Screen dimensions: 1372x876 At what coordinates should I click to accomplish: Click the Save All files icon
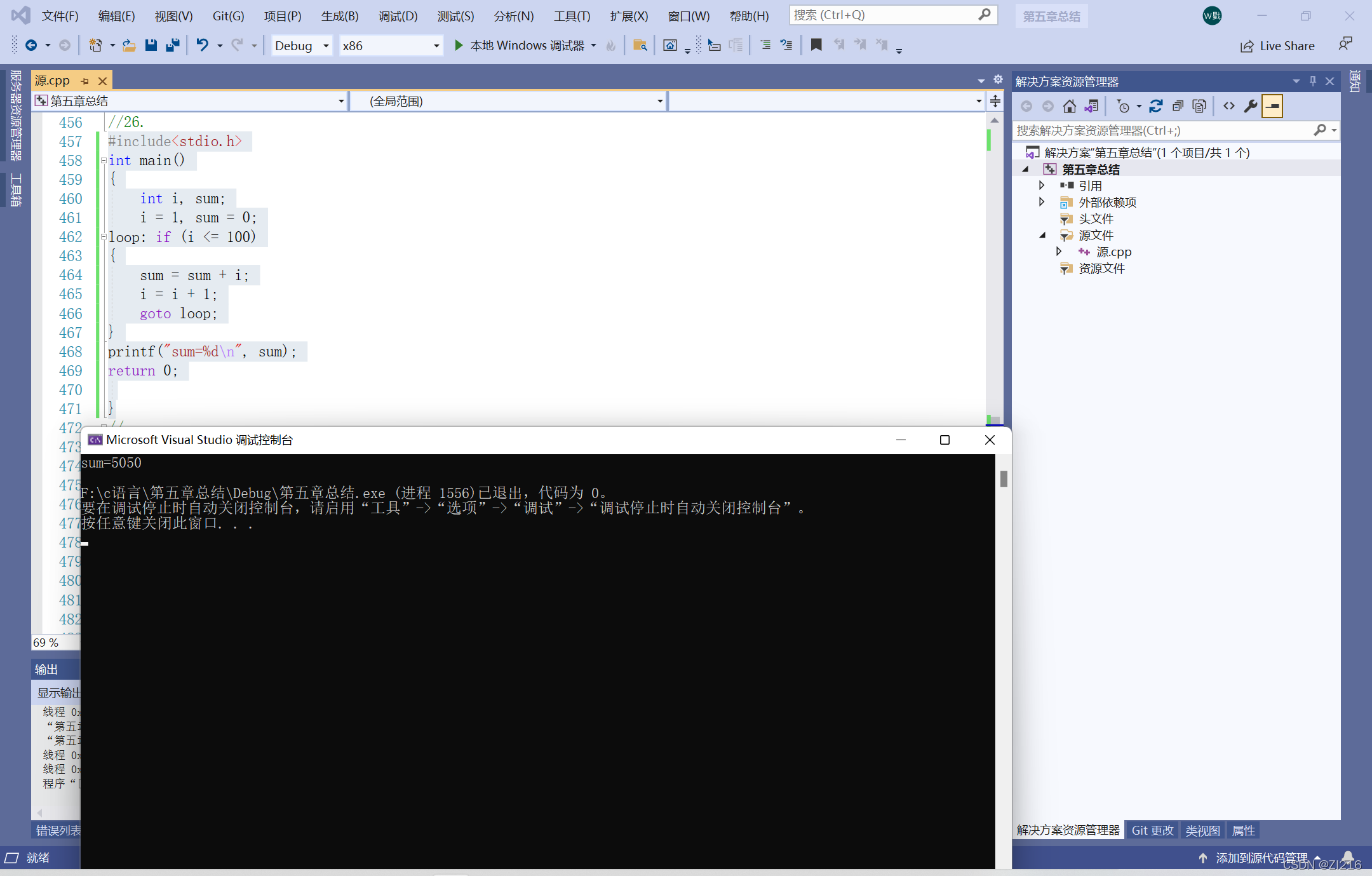(x=174, y=47)
